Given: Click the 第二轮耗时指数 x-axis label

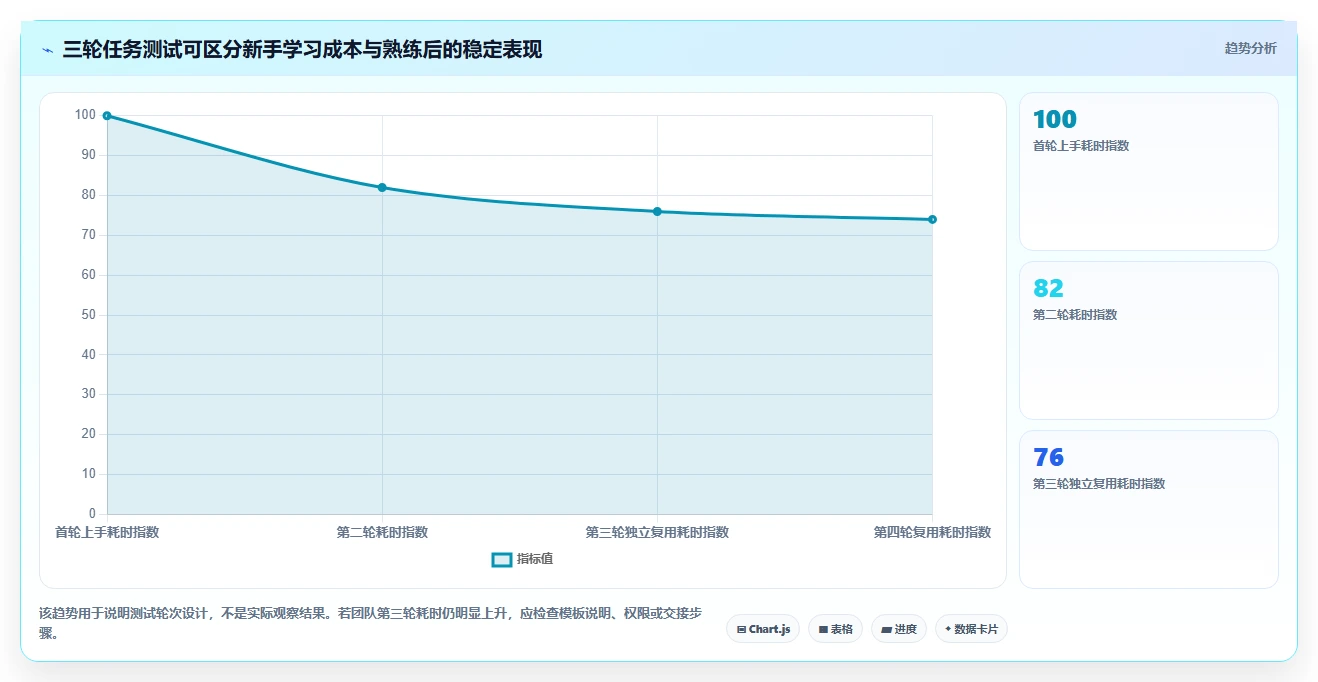Looking at the screenshot, I should (382, 532).
